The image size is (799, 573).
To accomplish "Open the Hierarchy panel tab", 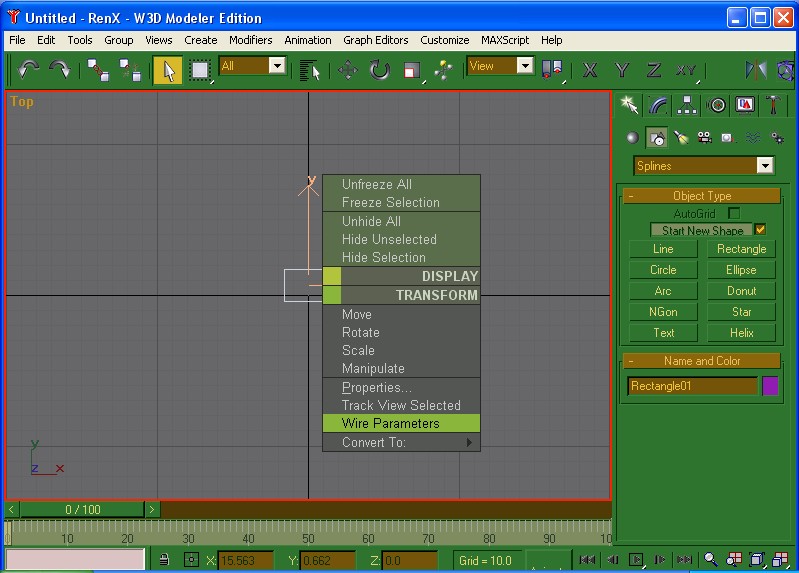I will [687, 105].
